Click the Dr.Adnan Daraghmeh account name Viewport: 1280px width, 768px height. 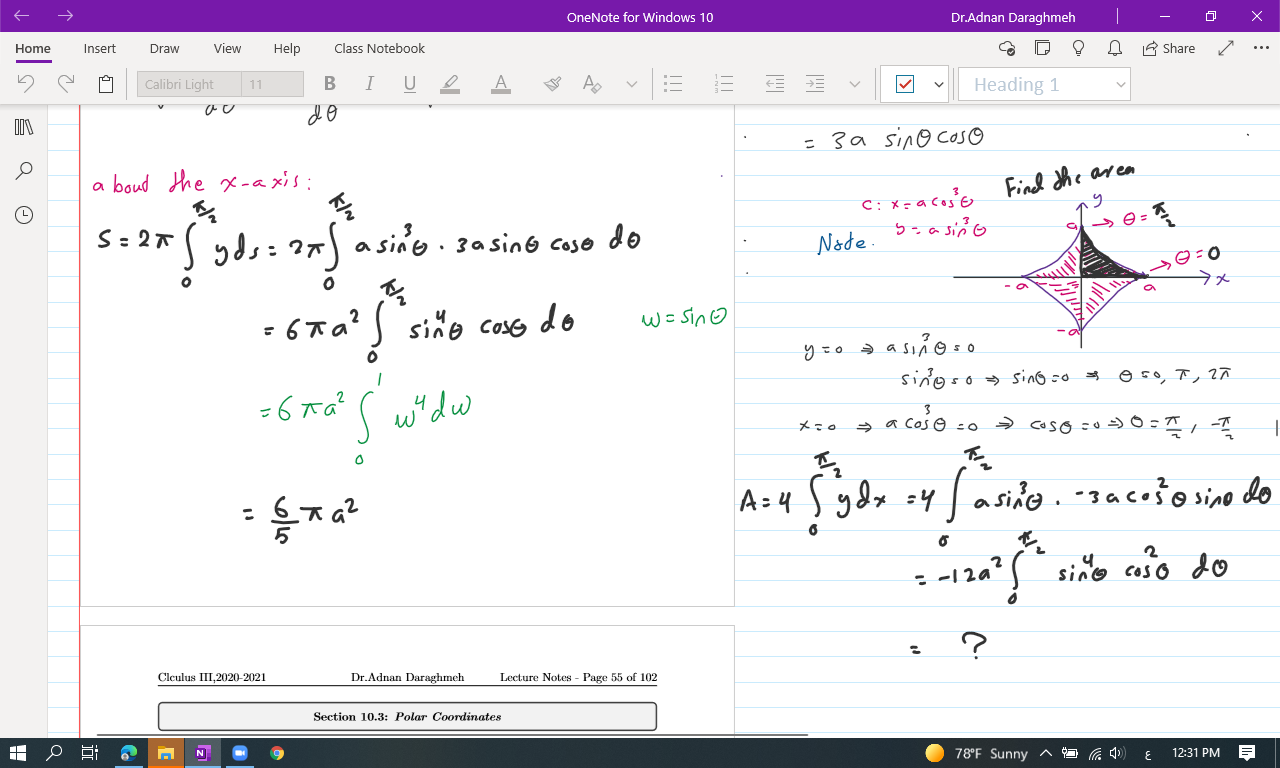point(1013,17)
